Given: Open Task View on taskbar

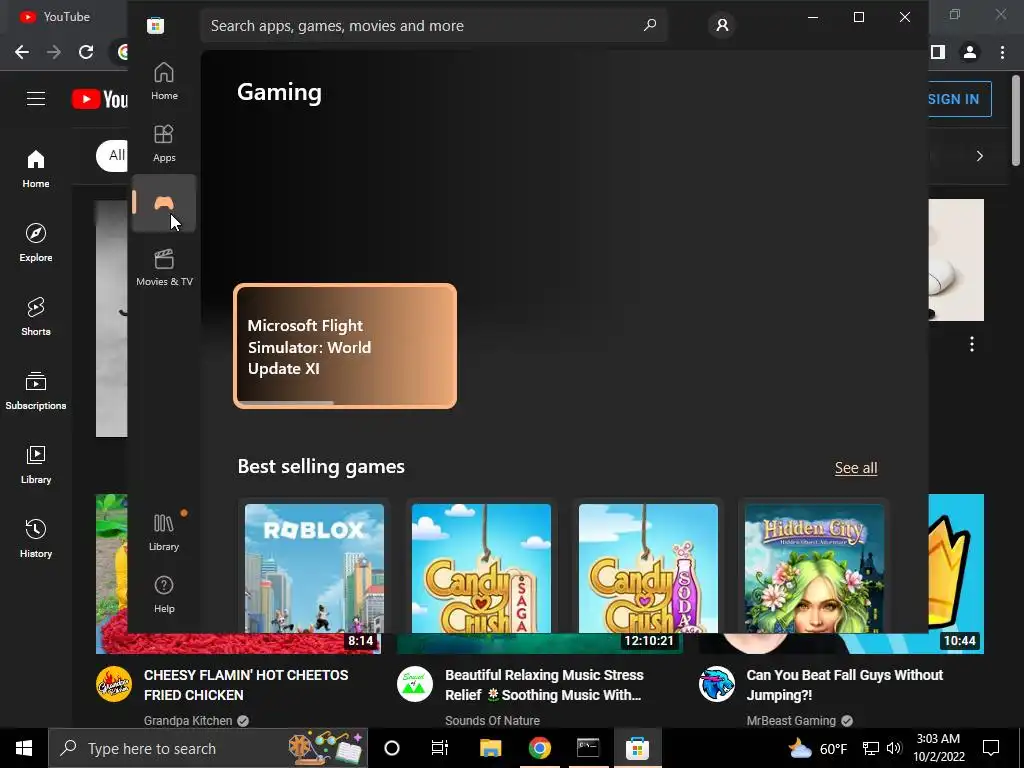Looking at the screenshot, I should coord(440,748).
